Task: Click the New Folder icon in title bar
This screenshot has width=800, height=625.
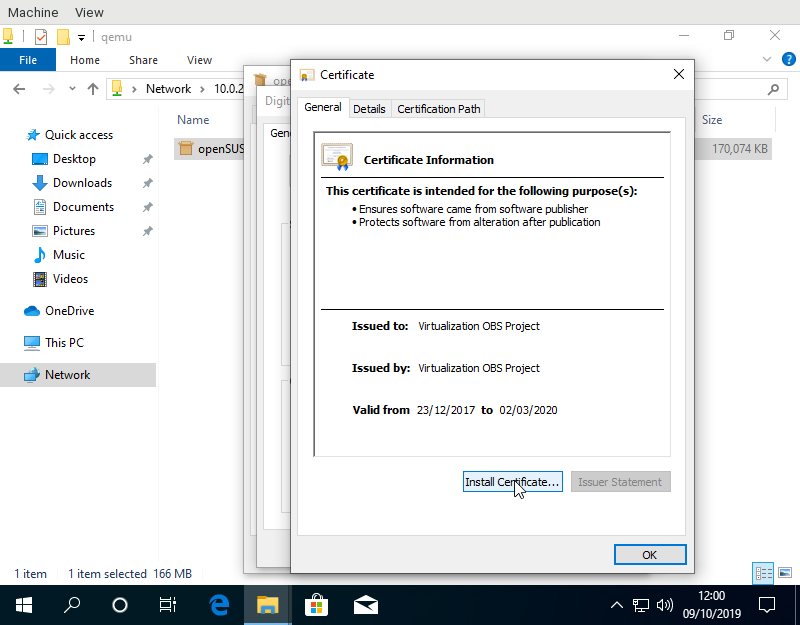Action: pyautogui.click(x=63, y=37)
